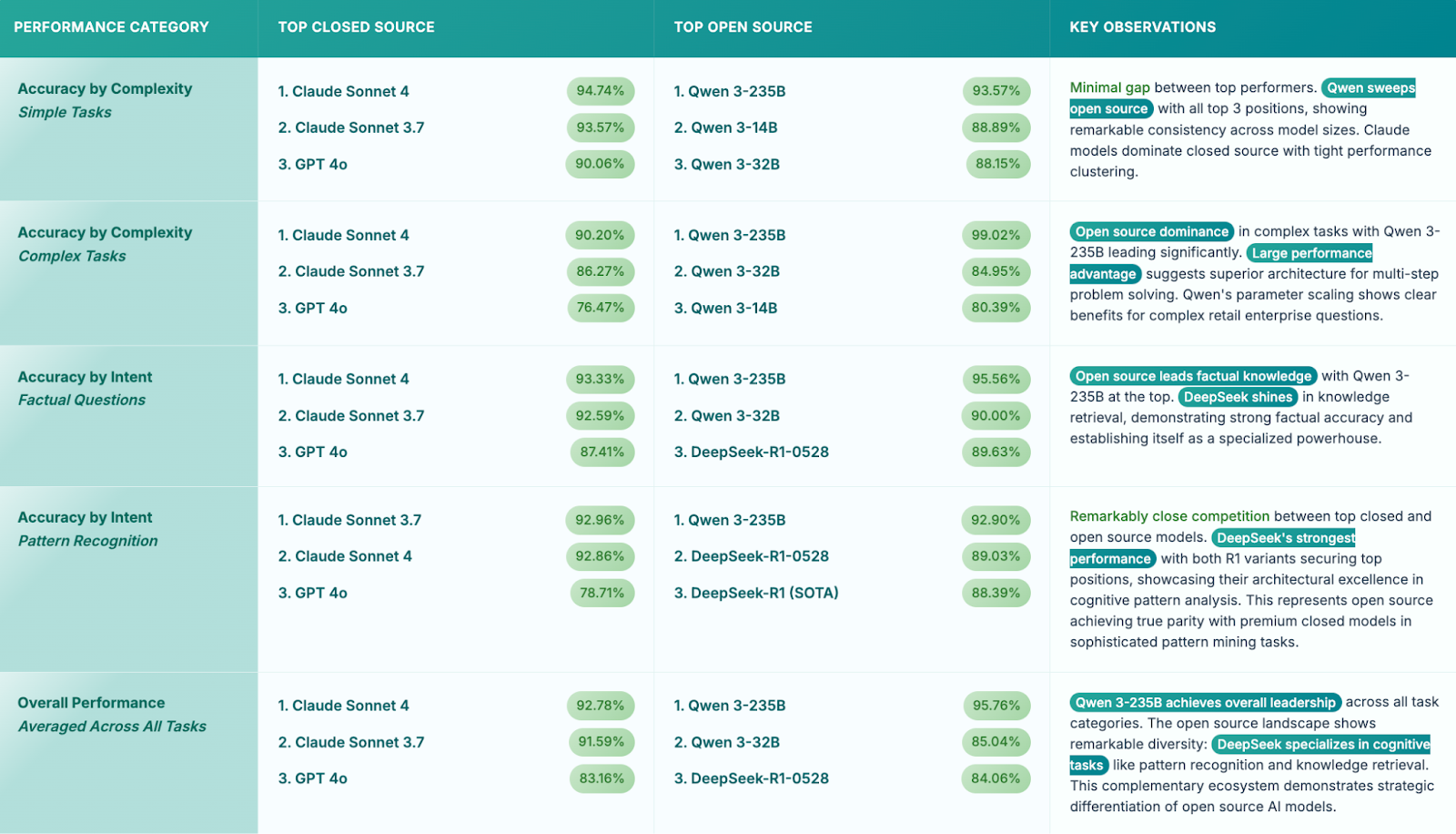This screenshot has height=834, width=1456.
Task: Click the 'Remarkably close competition' phrase
Action: [x=1169, y=516]
